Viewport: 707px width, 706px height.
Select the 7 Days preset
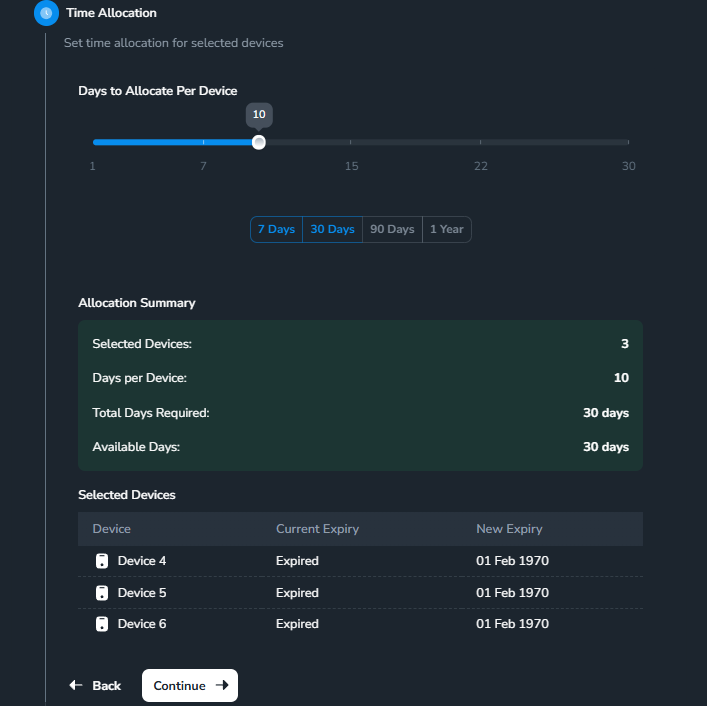(x=276, y=229)
